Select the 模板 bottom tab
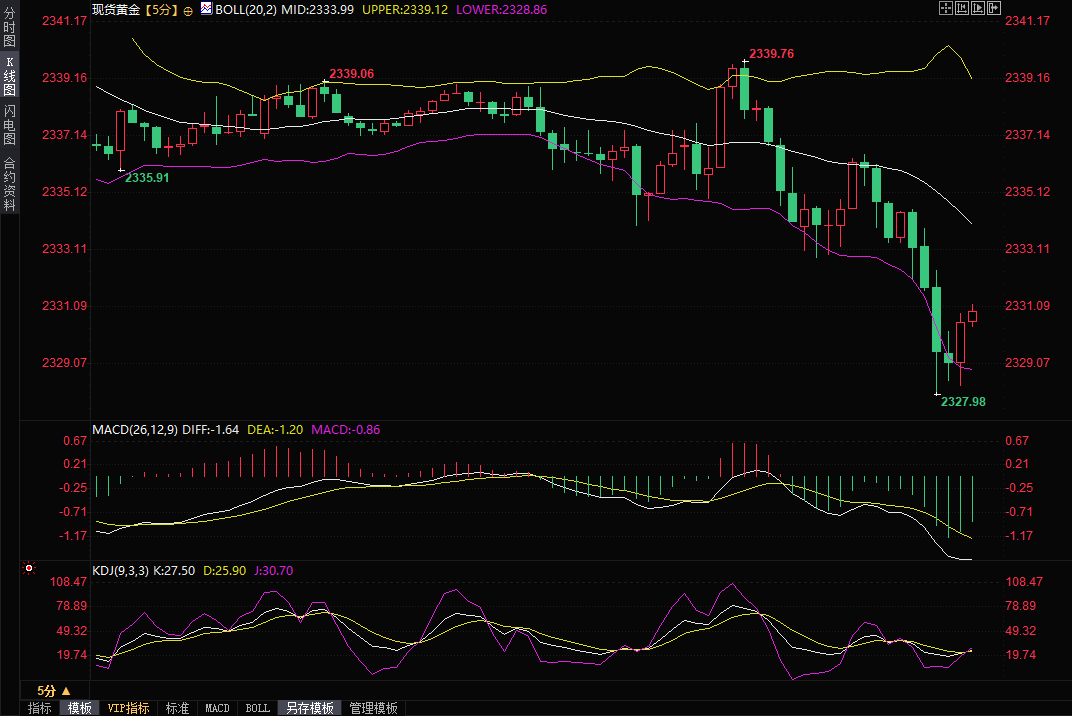Viewport: 1072px width, 716px height. click(x=79, y=708)
